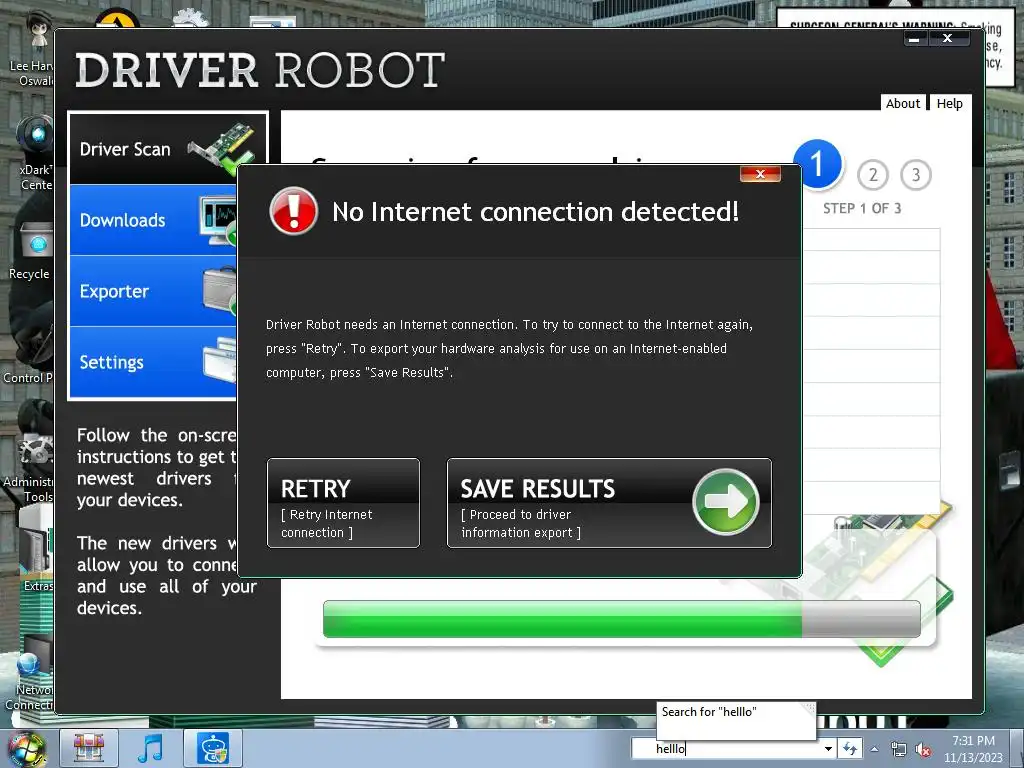The image size is (1024, 768).
Task: Open the Recycle Bin desktop icon
Action: pos(29,251)
